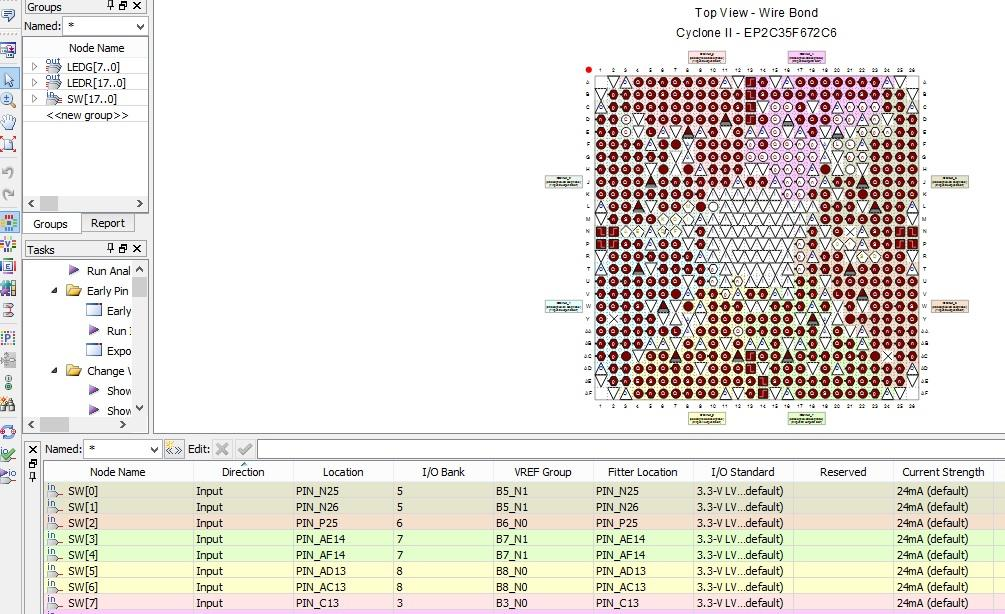Sort by the Direction column header
The image size is (1005, 614).
pyautogui.click(x=243, y=472)
